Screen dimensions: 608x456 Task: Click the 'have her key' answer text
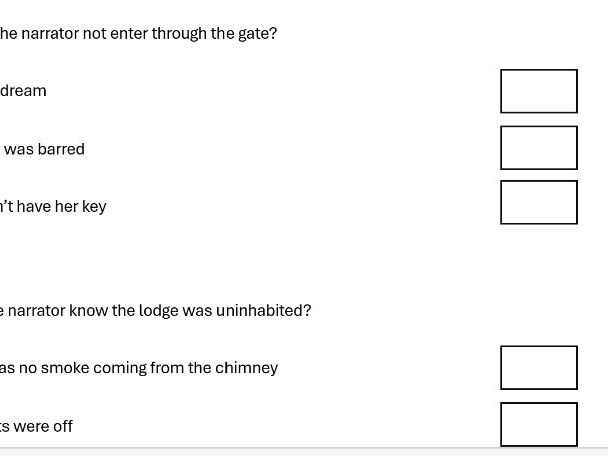pyautogui.click(x=53, y=207)
